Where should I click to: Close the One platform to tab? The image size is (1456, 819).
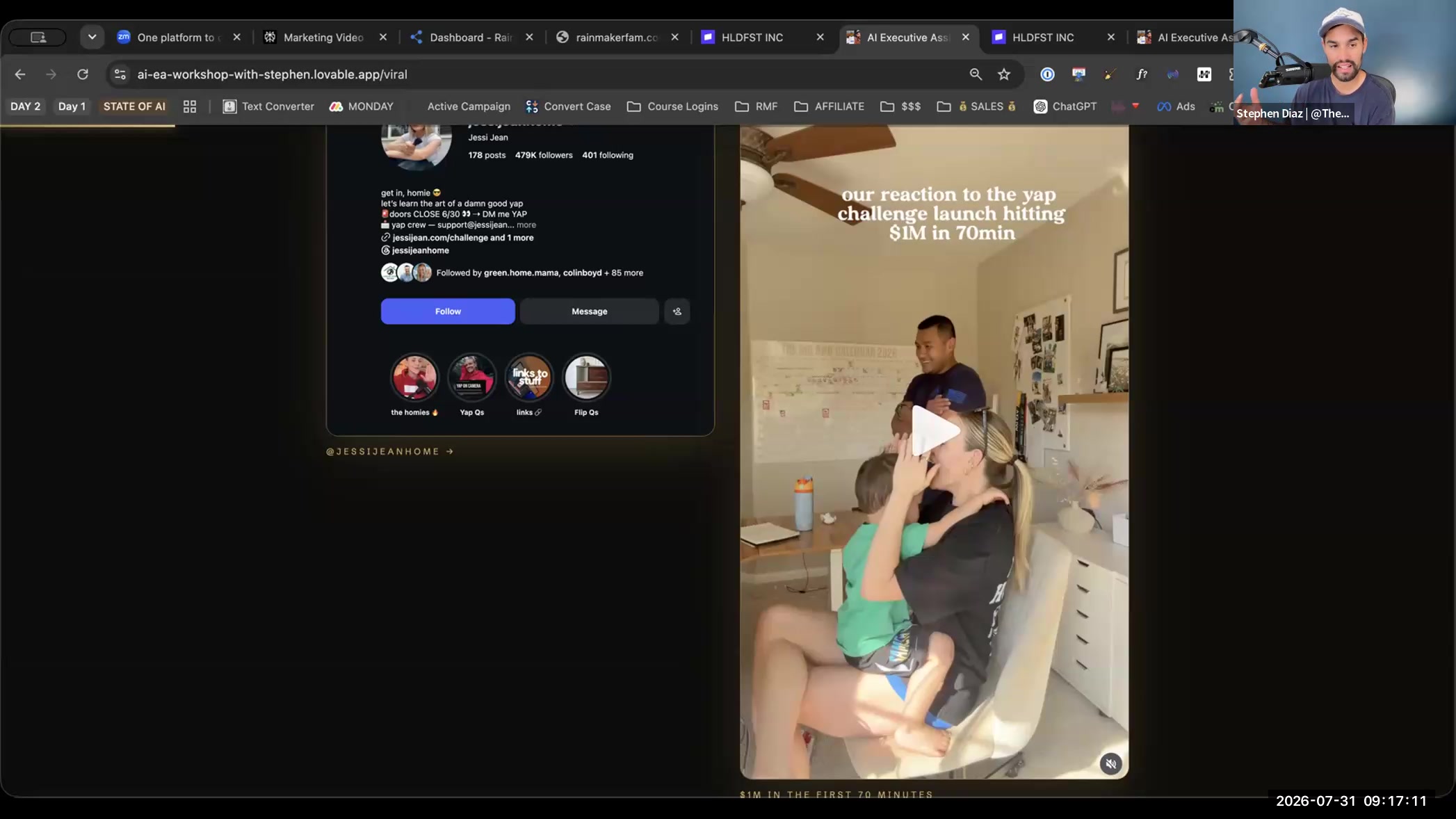point(237,38)
